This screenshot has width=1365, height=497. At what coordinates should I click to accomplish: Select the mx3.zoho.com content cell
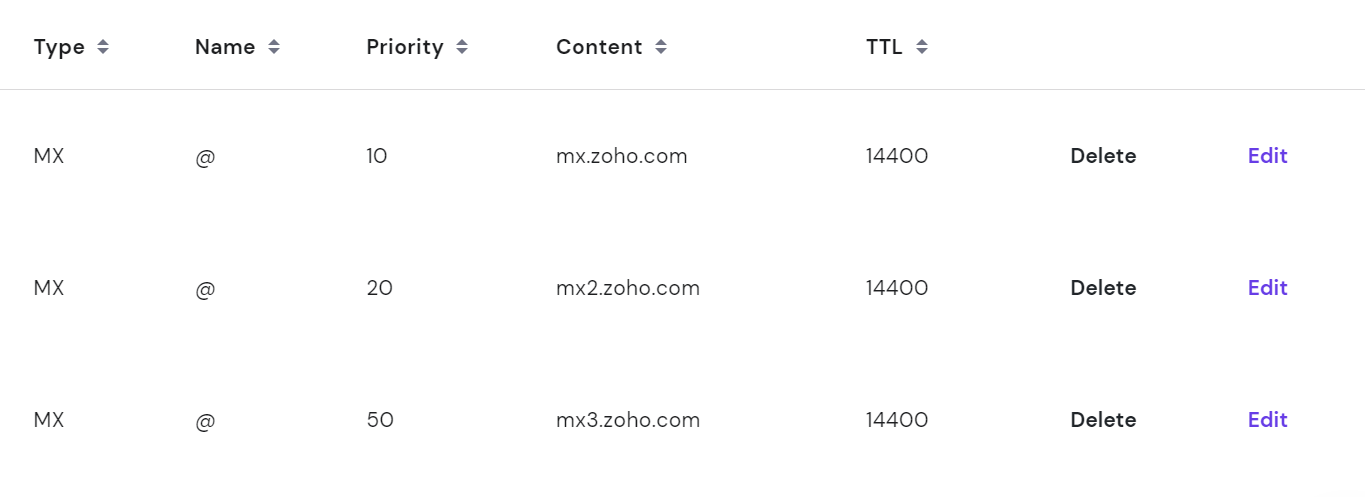tap(628, 420)
